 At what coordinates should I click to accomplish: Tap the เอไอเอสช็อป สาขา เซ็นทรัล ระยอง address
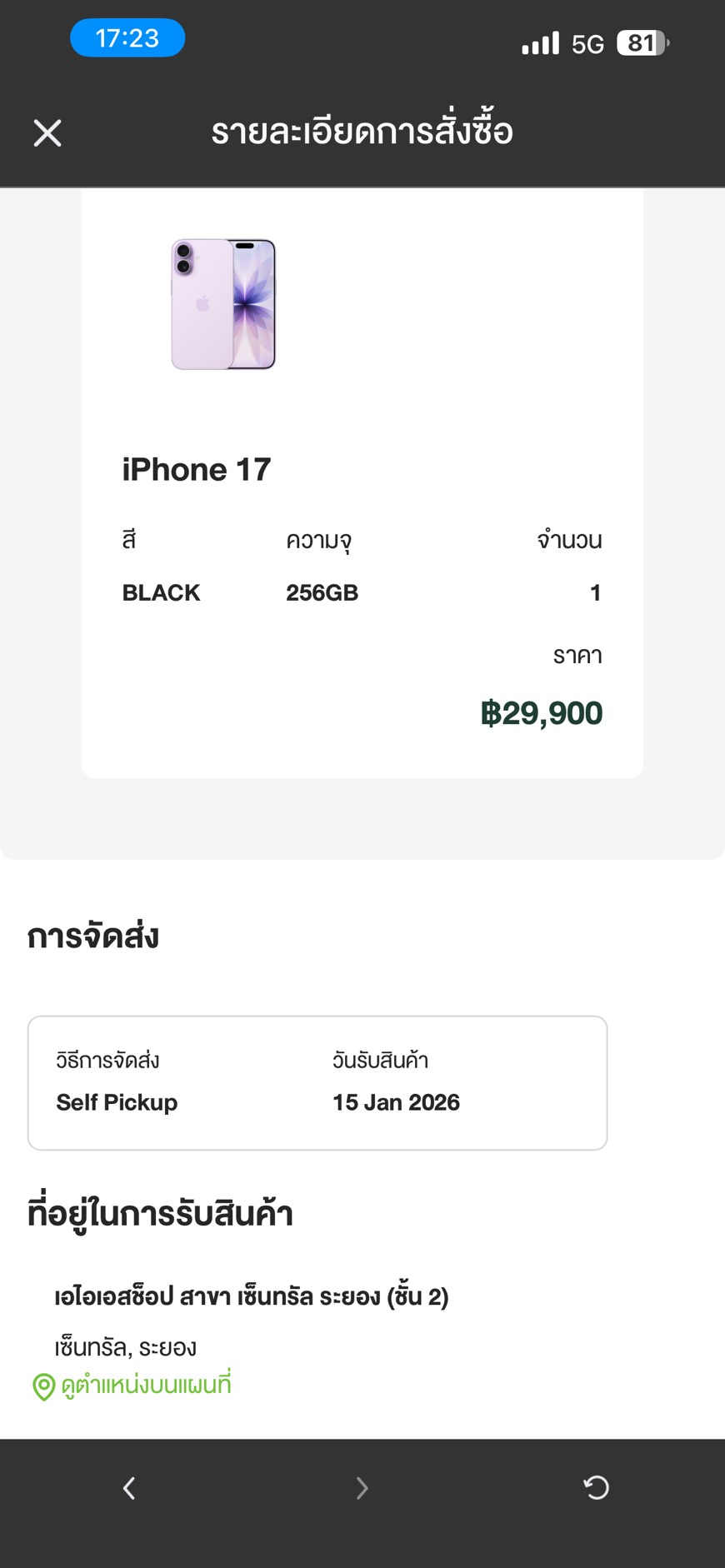[x=252, y=1297]
